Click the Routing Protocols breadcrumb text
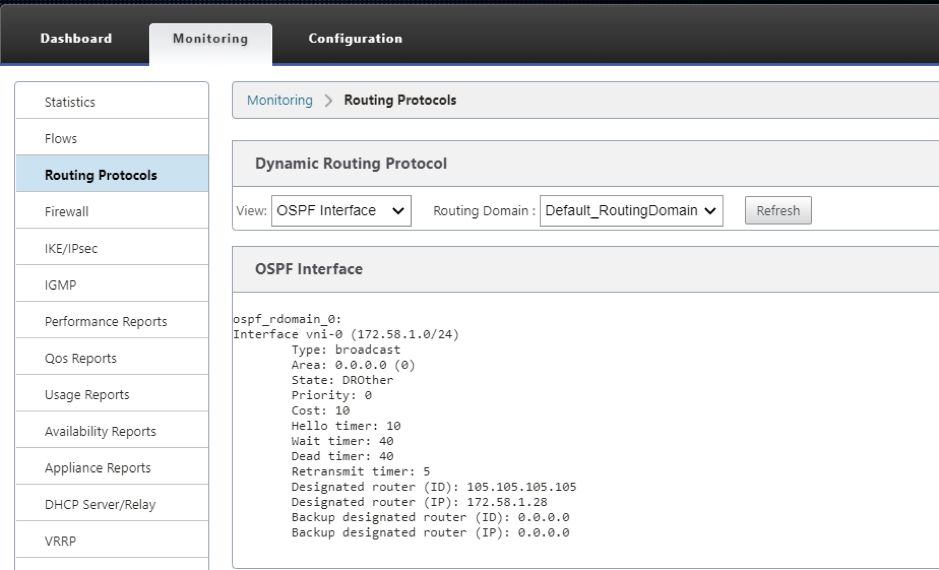The height and width of the screenshot is (570, 939). coord(400,100)
